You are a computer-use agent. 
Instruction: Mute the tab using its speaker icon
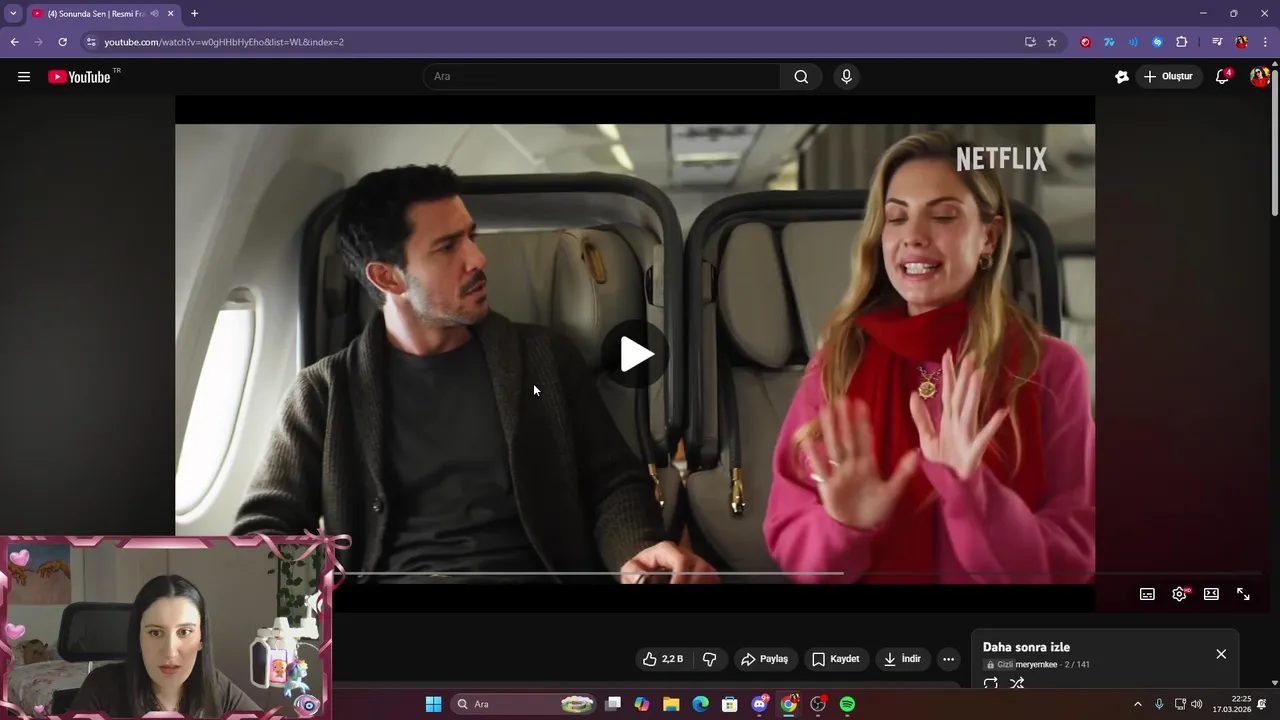point(154,14)
